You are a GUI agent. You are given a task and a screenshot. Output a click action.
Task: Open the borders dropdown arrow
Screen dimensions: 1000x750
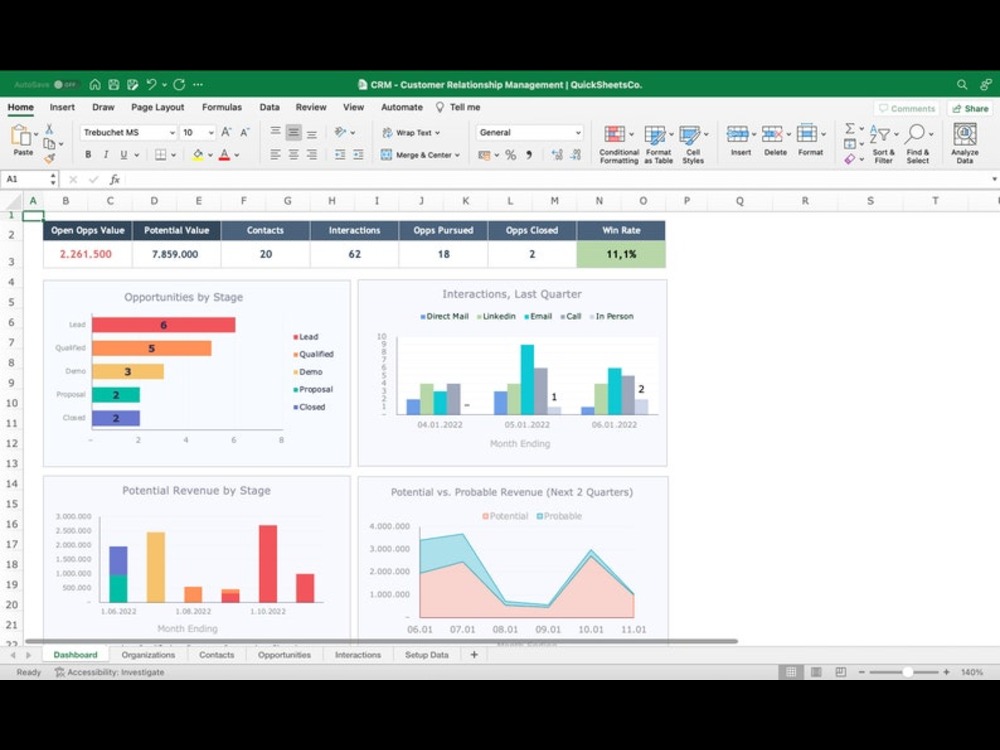(173, 155)
